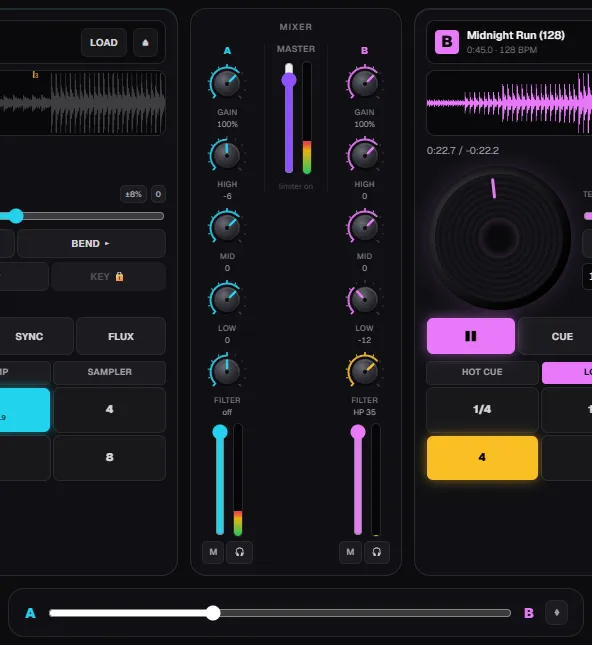Viewport: 592px width, 645px height.
Task: Switch to the HOT CUE pad tab
Action: click(x=482, y=372)
